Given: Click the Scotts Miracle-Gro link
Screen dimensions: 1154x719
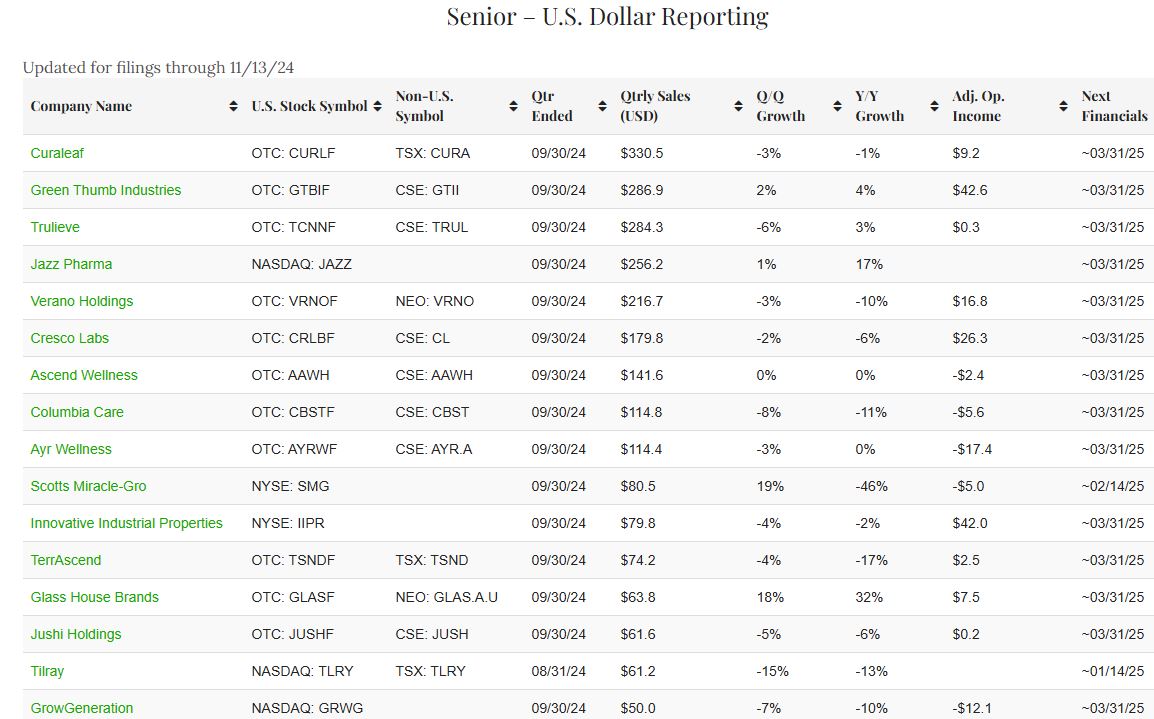Looking at the screenshot, I should (x=88, y=486).
